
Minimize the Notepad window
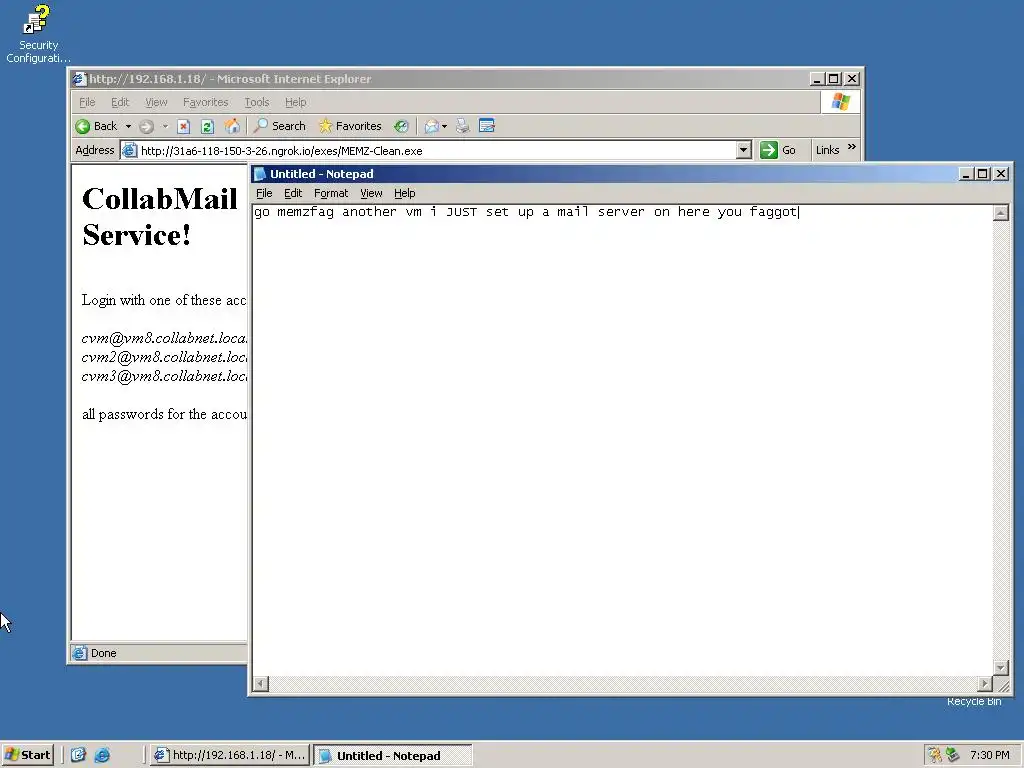pos(966,174)
